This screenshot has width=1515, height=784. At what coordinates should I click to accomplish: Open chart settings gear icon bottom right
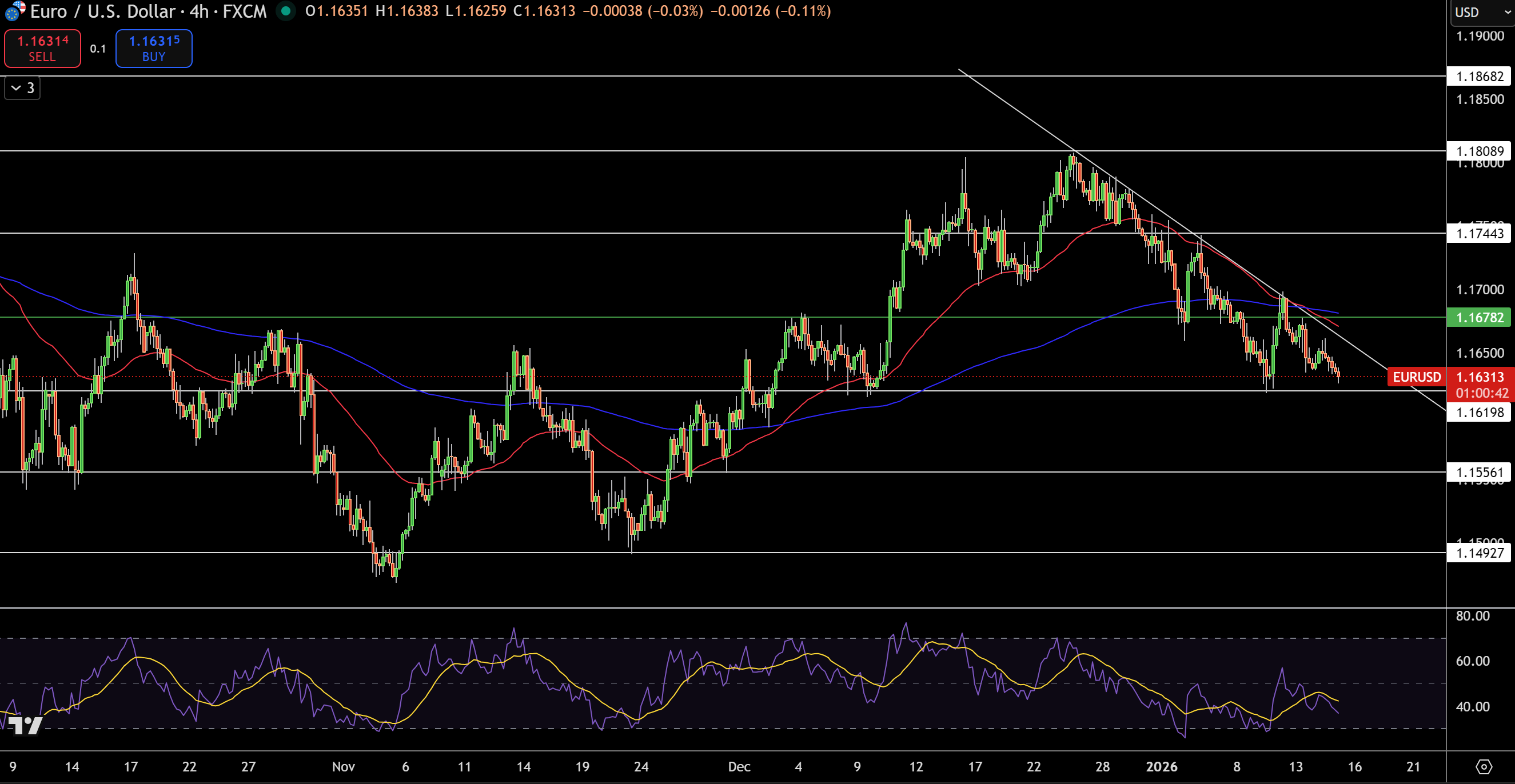(x=1484, y=766)
